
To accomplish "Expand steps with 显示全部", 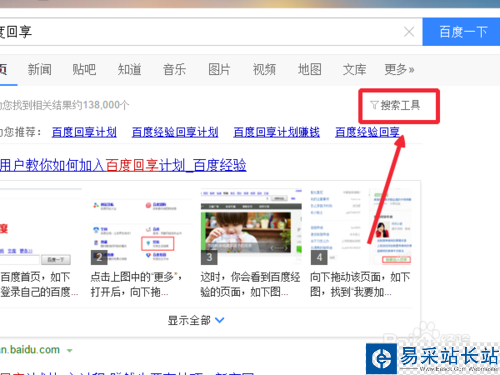I will click(196, 320).
